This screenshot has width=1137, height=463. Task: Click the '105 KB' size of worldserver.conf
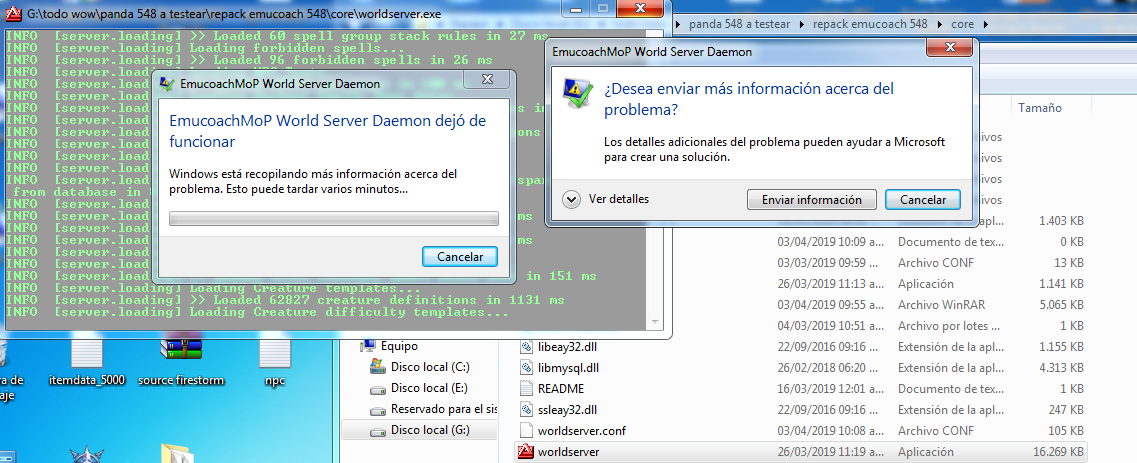coord(1067,430)
